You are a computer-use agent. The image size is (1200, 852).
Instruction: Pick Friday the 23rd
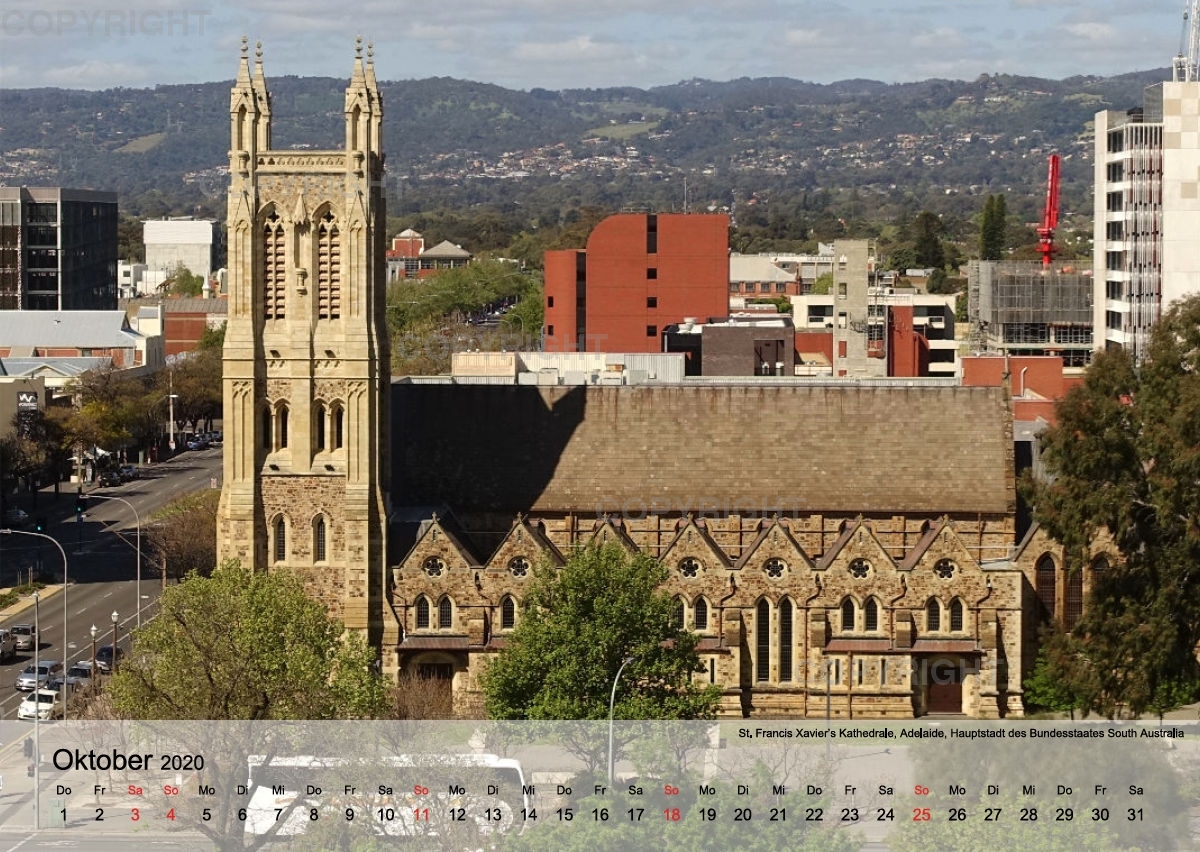(x=850, y=814)
